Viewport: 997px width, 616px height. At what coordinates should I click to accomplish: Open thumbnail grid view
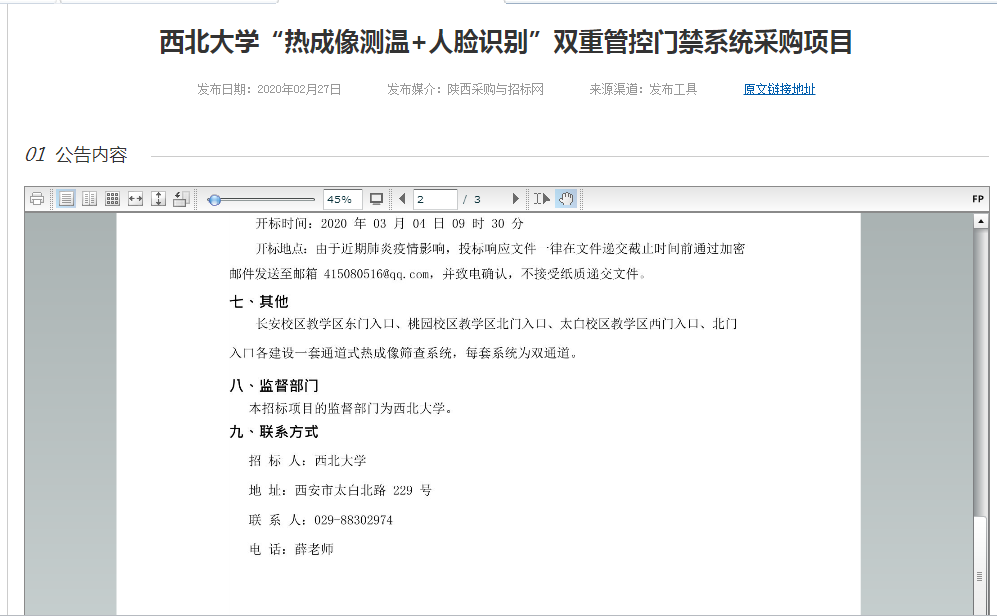tap(113, 199)
